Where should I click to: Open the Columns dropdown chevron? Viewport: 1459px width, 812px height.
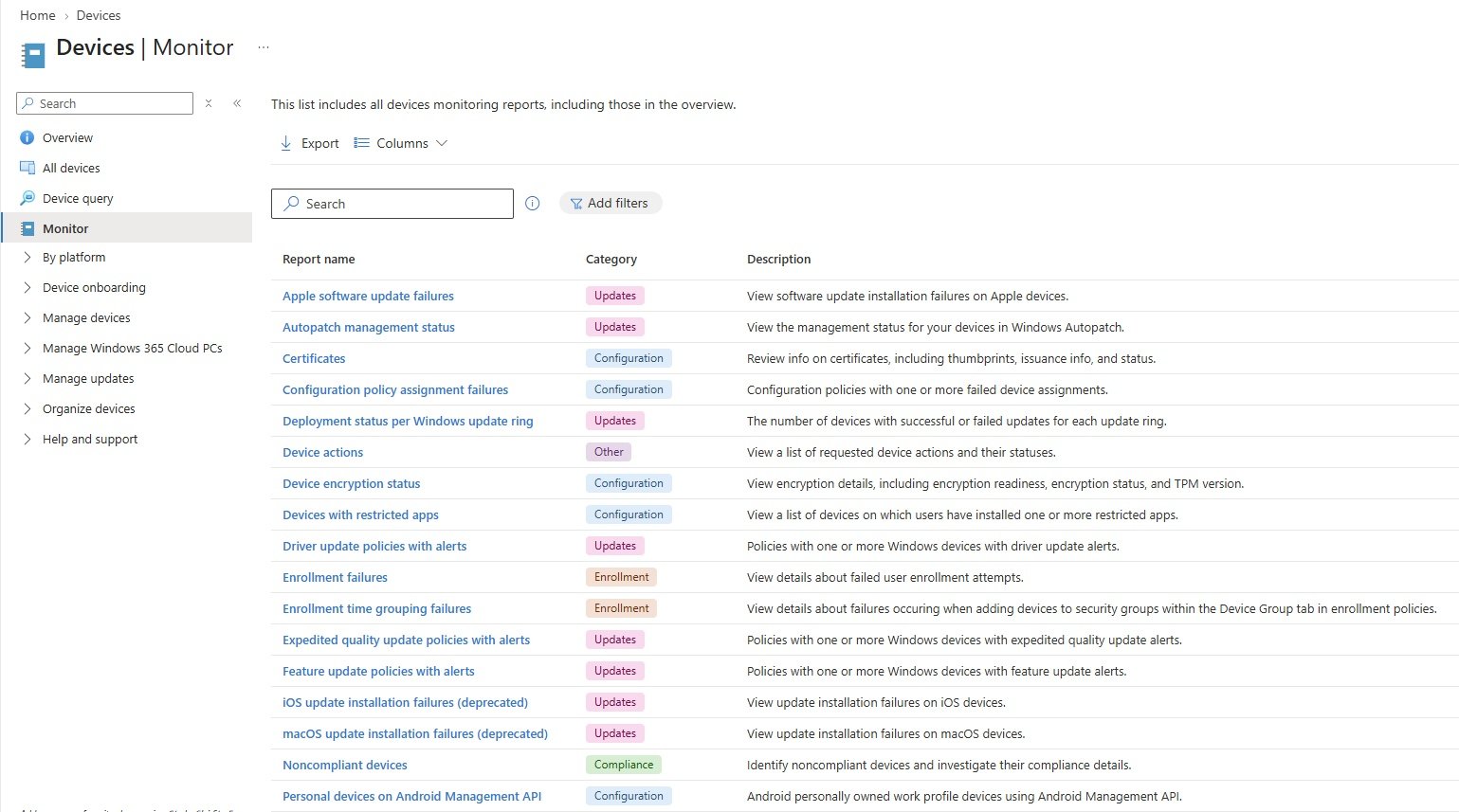tap(441, 143)
